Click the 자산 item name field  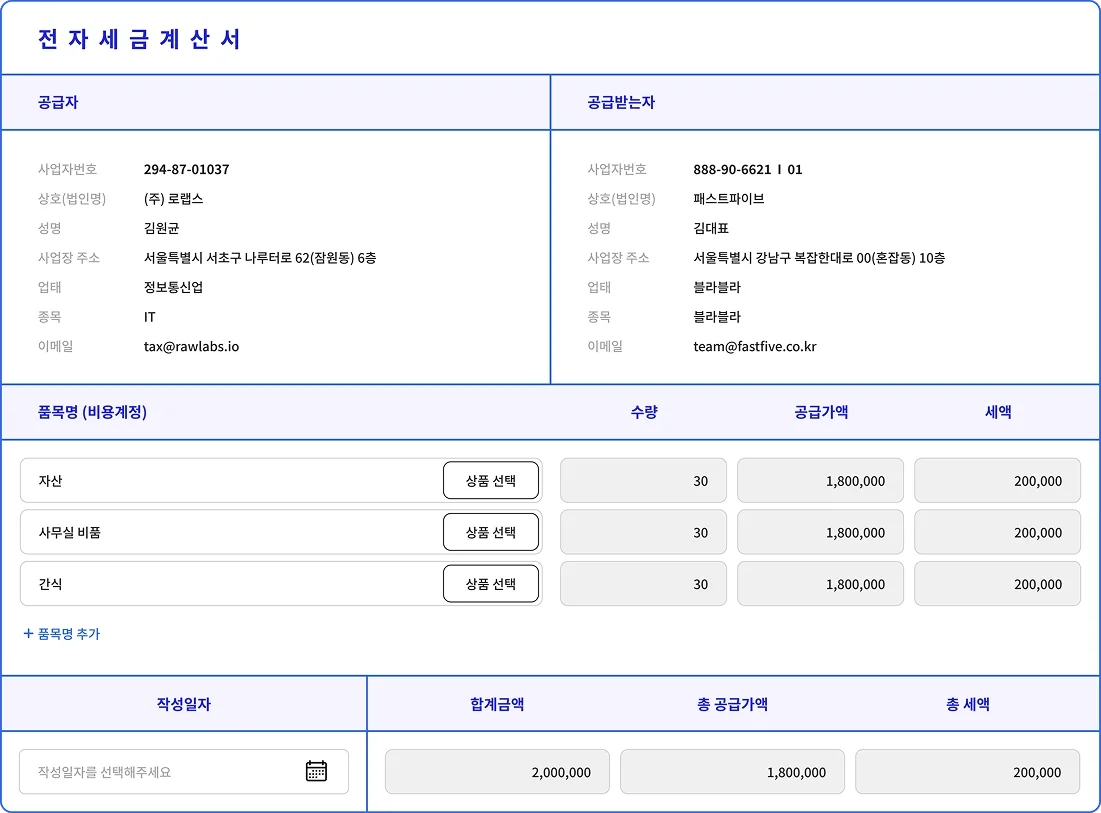200,480
